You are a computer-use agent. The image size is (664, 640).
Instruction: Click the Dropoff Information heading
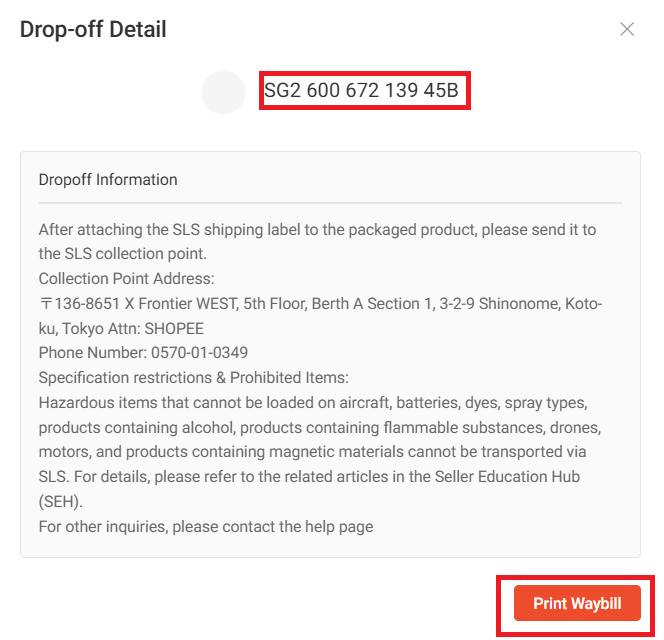click(x=108, y=180)
